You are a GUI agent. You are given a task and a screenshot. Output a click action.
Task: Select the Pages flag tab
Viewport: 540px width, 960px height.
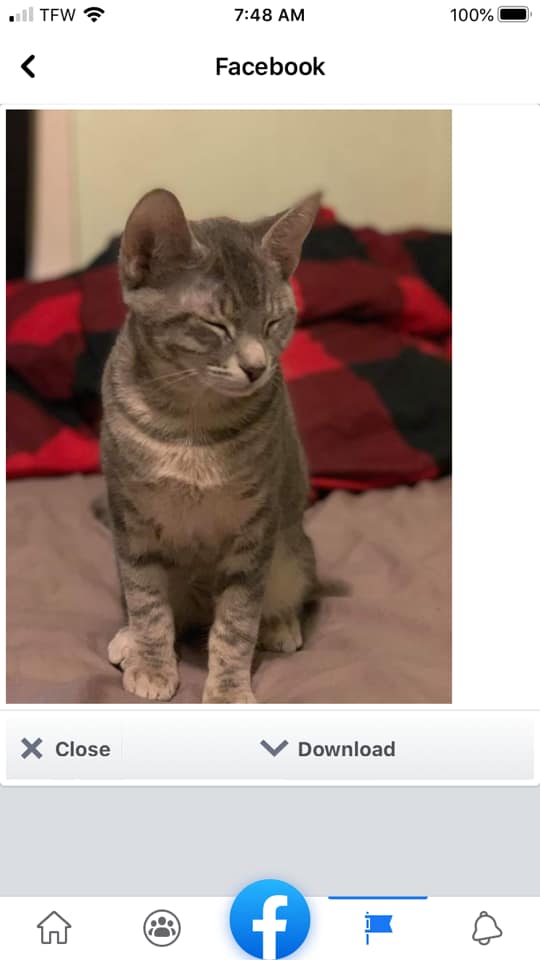[378, 928]
